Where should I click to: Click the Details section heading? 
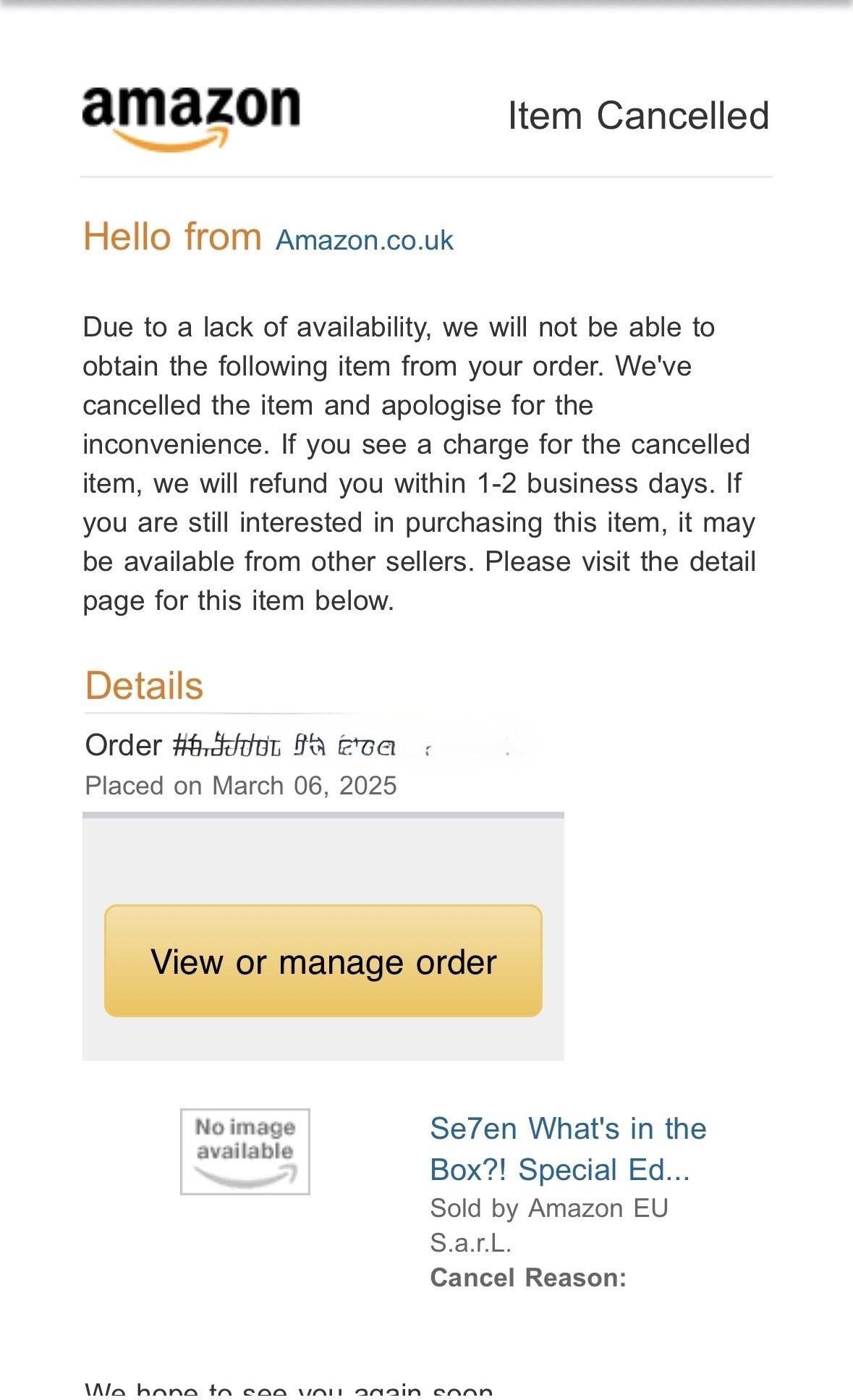point(144,685)
